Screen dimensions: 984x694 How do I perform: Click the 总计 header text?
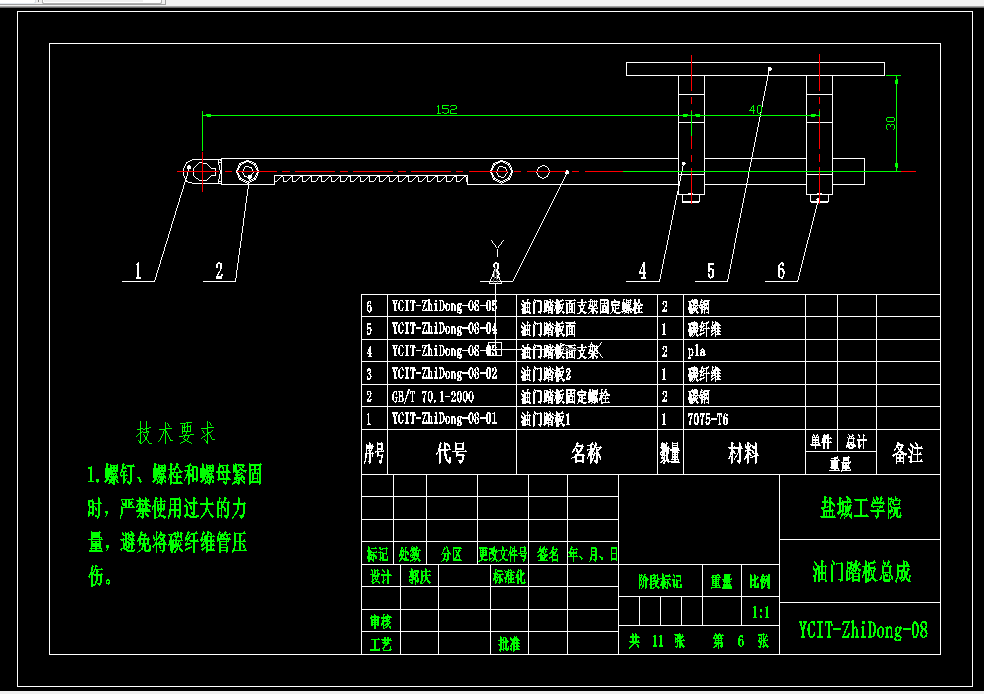pos(856,442)
